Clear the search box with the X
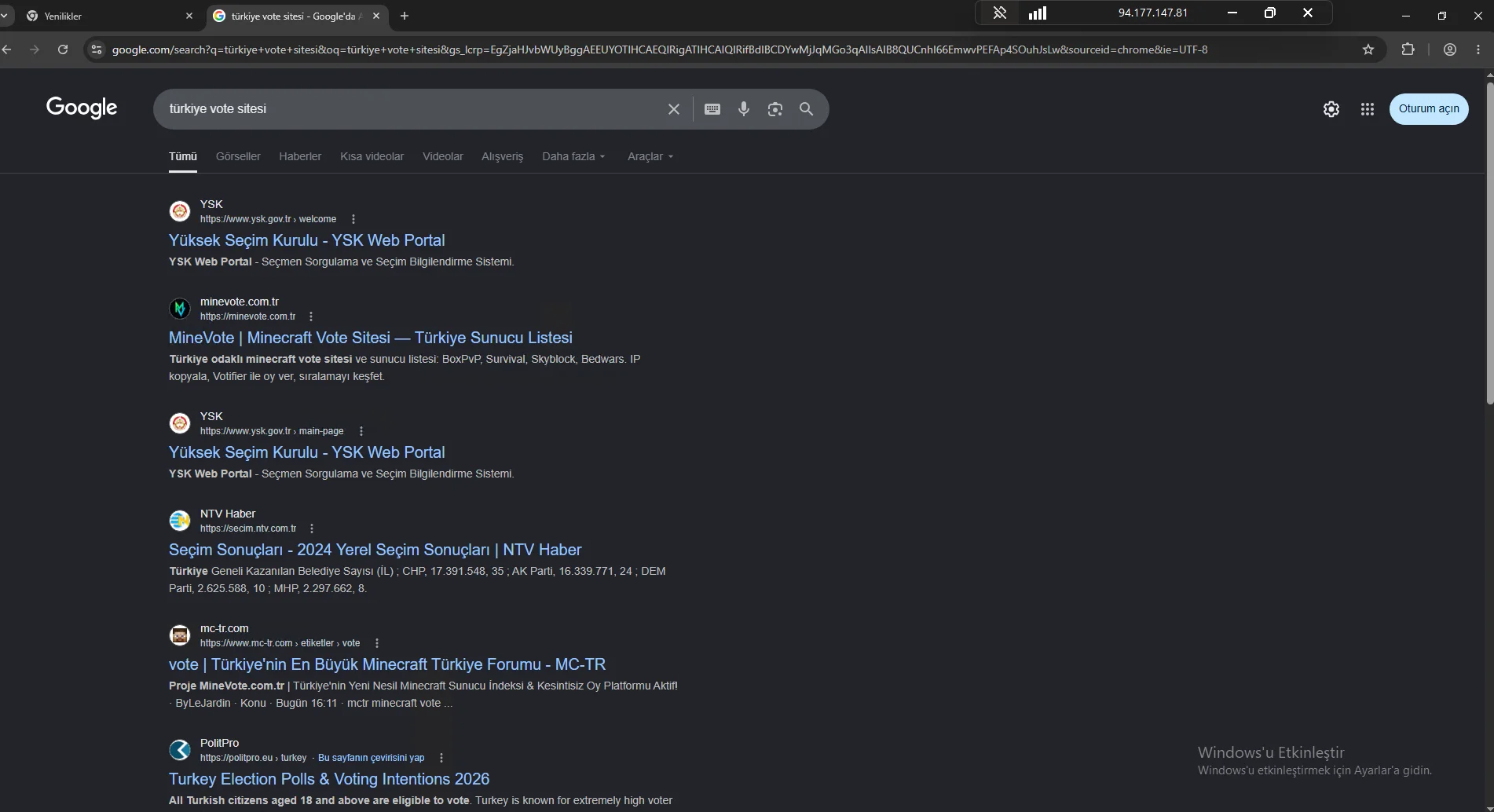This screenshot has height=812, width=1494. pos(673,109)
